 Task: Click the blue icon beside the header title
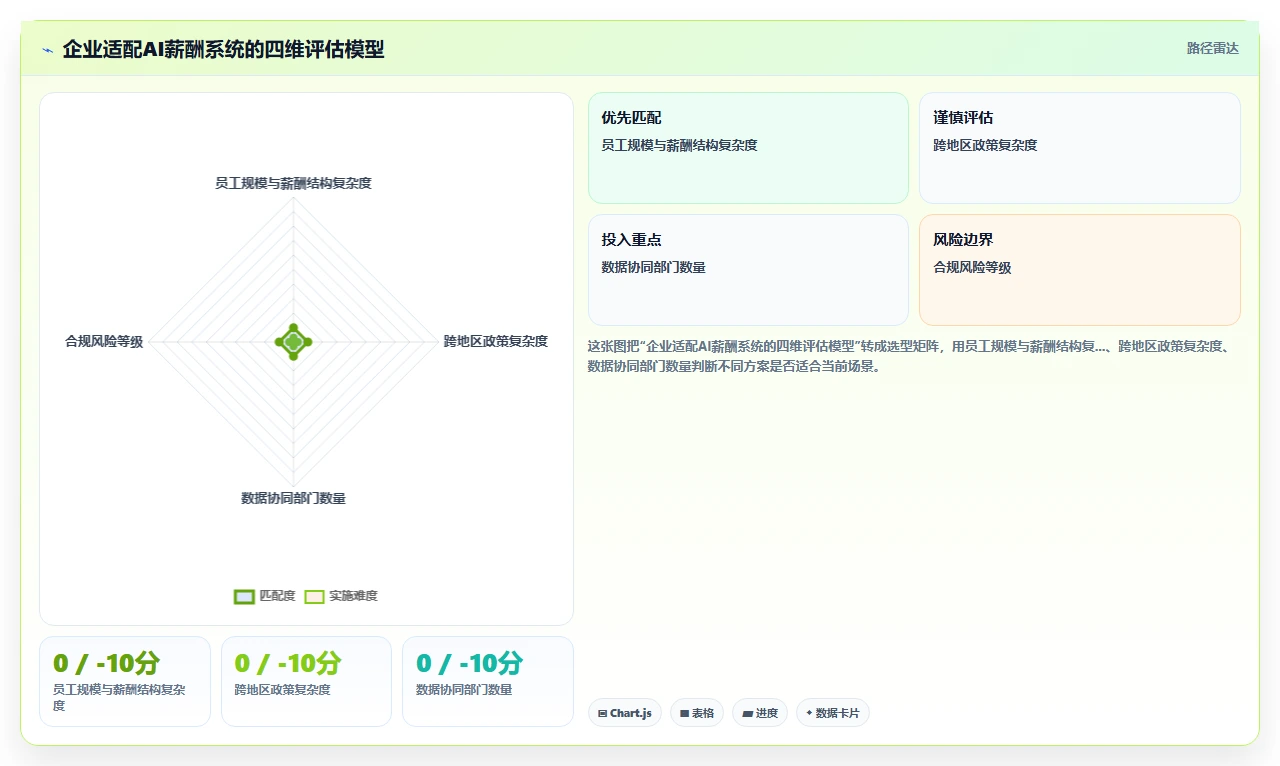point(47,49)
